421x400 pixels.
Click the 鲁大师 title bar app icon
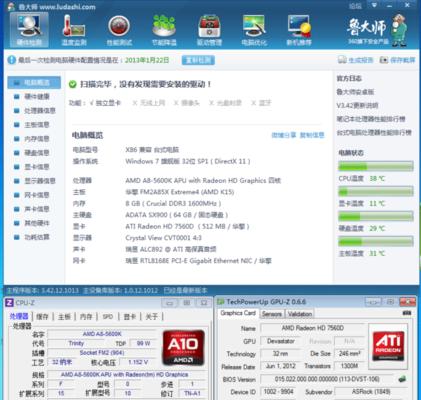pos(11,7)
